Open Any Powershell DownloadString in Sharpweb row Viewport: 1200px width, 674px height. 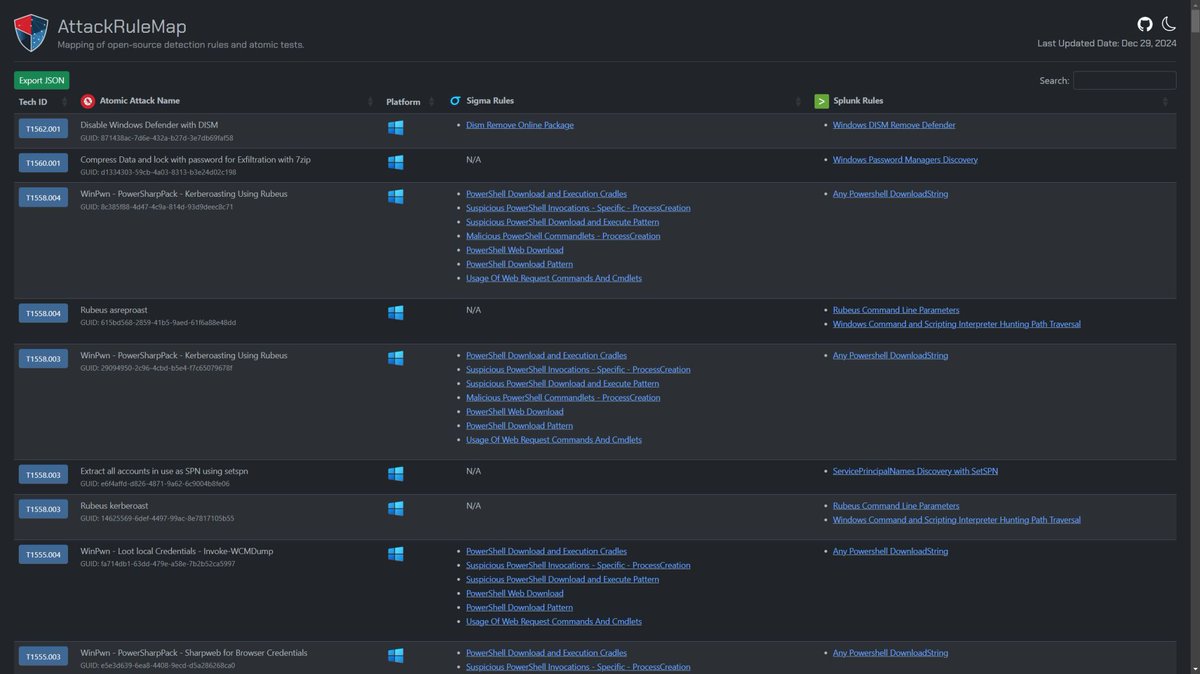[x=890, y=653]
